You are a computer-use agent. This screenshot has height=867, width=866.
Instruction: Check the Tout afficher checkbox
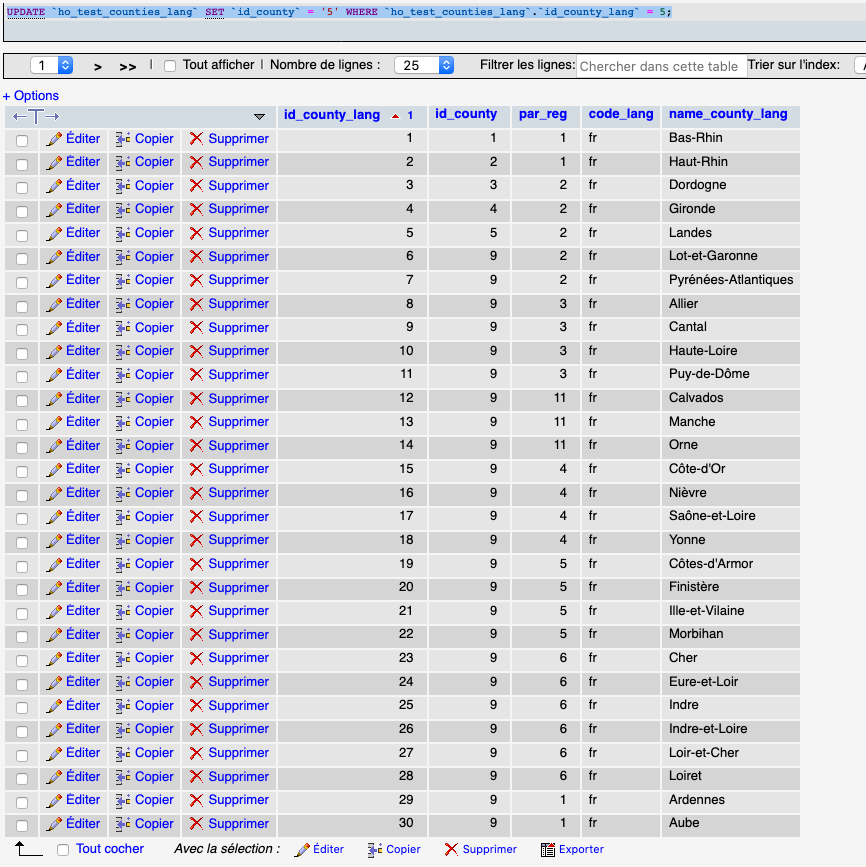click(x=170, y=66)
